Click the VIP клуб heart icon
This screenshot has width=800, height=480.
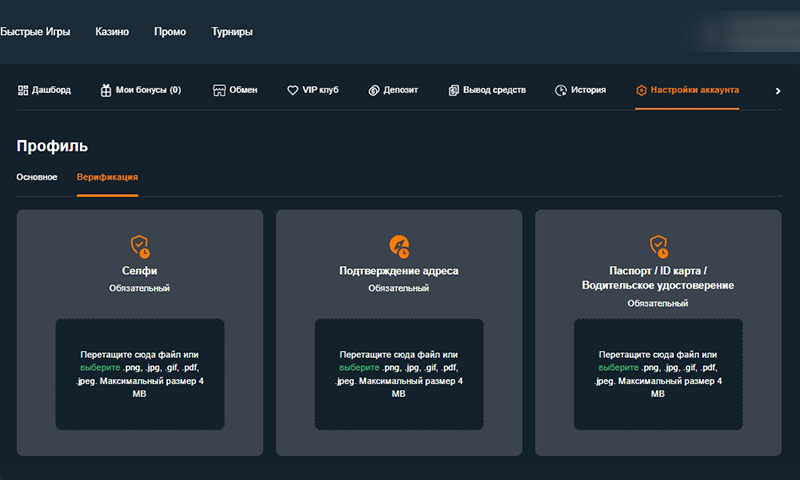click(x=293, y=90)
